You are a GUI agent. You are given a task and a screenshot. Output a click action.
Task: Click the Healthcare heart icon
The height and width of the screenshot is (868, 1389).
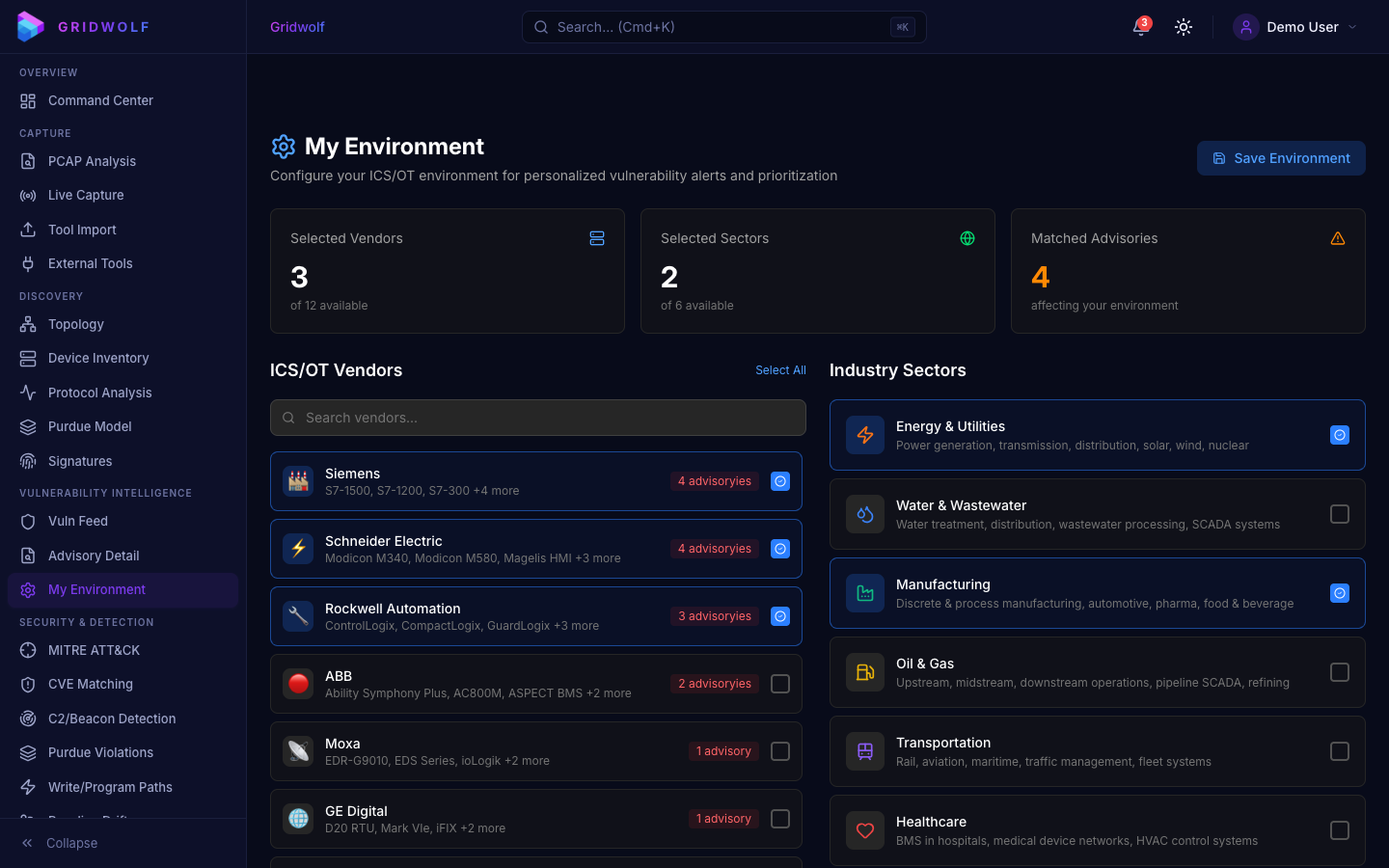click(865, 830)
